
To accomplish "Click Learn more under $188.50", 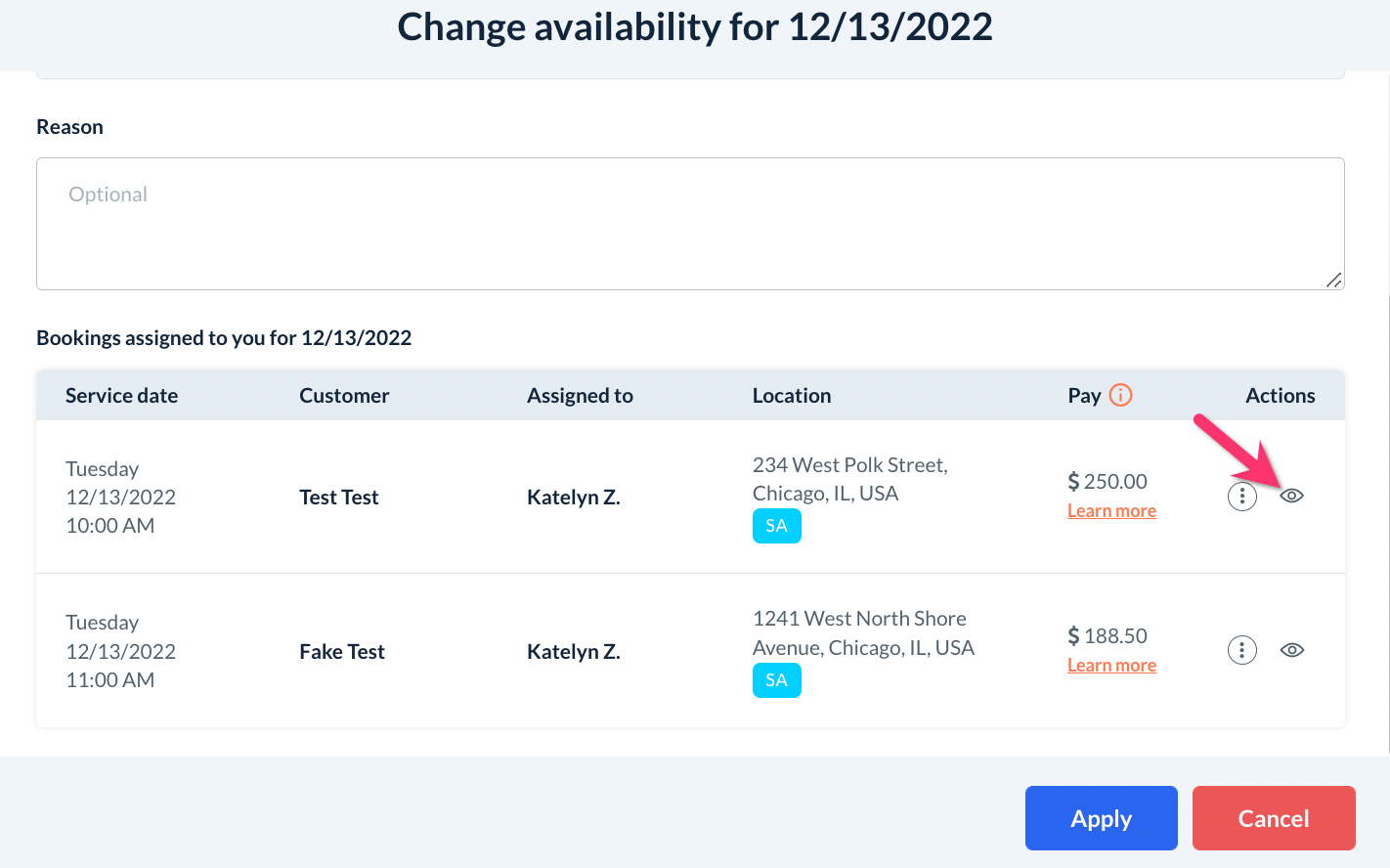I will 1111,666.
